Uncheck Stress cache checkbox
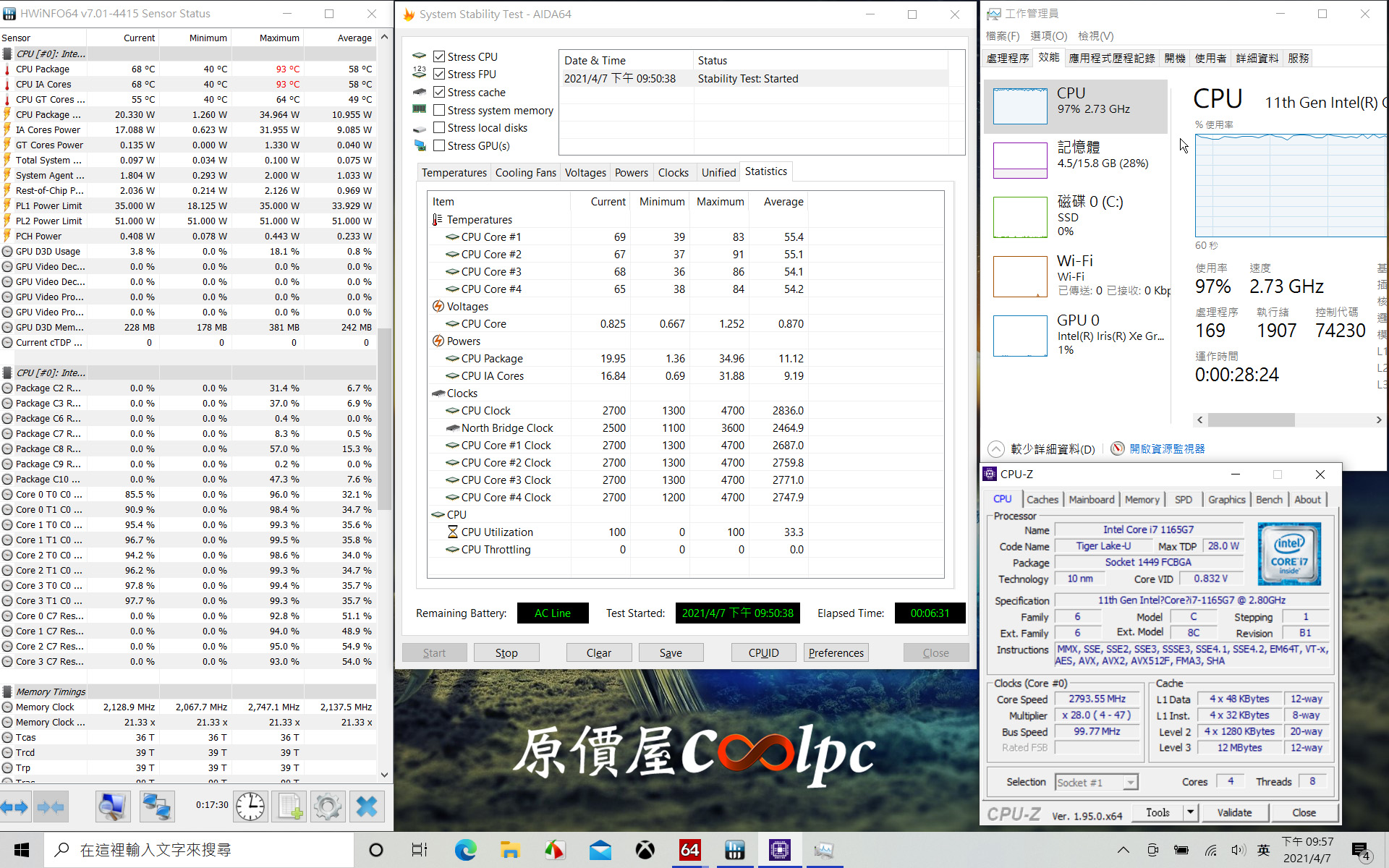Screen dimensions: 1389x868 point(439,92)
